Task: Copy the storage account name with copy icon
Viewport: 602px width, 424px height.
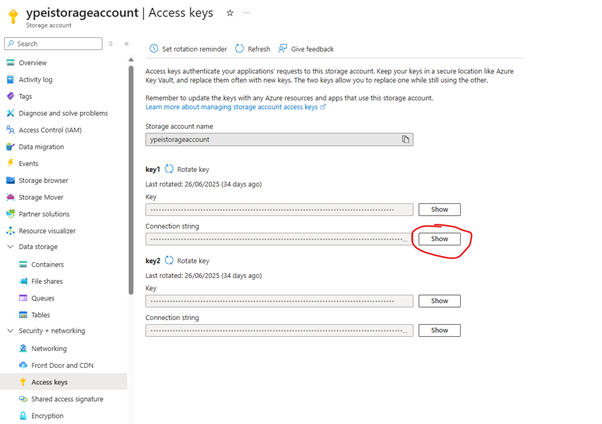Action: [405, 139]
